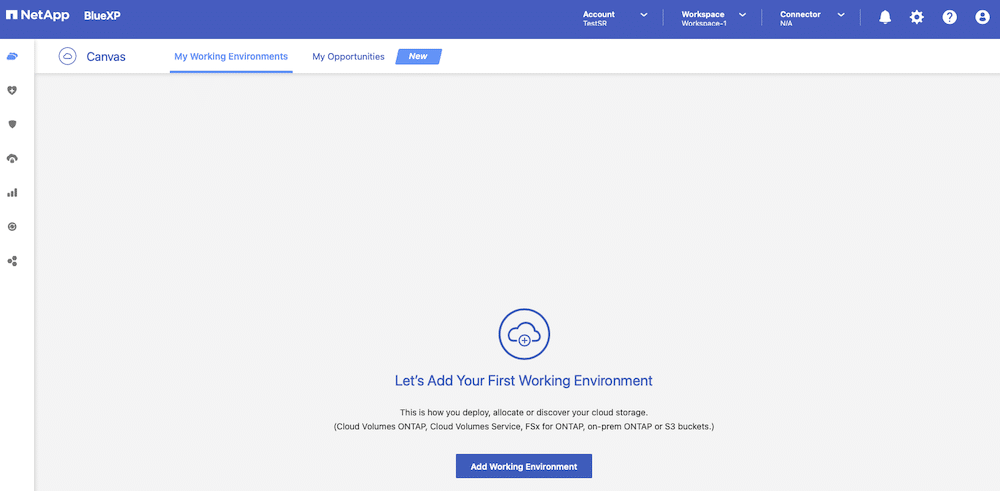1000x491 pixels.
Task: Expand the Workspace dropdown
Action: 714,18
